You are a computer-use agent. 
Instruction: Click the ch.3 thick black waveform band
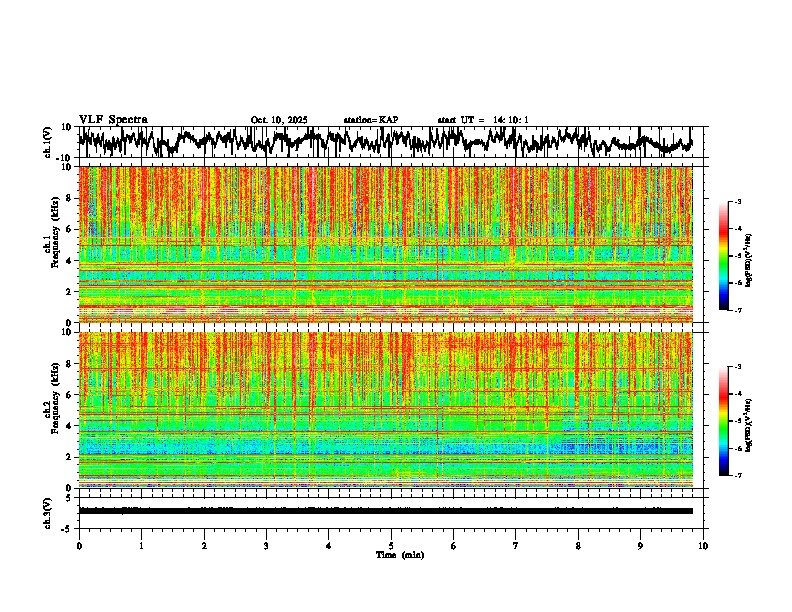click(x=386, y=511)
